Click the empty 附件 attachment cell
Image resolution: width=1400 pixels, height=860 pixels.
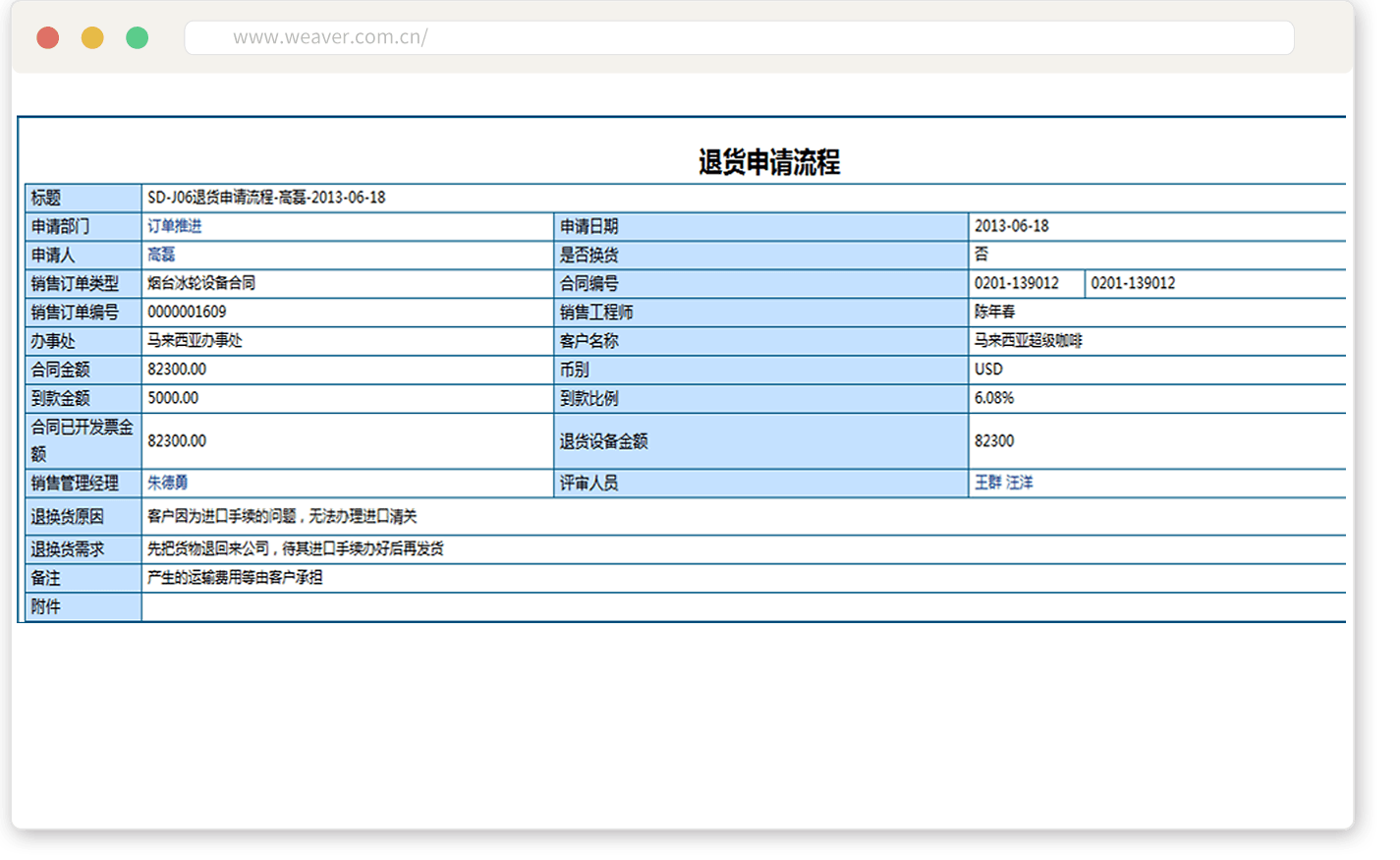click(737, 607)
